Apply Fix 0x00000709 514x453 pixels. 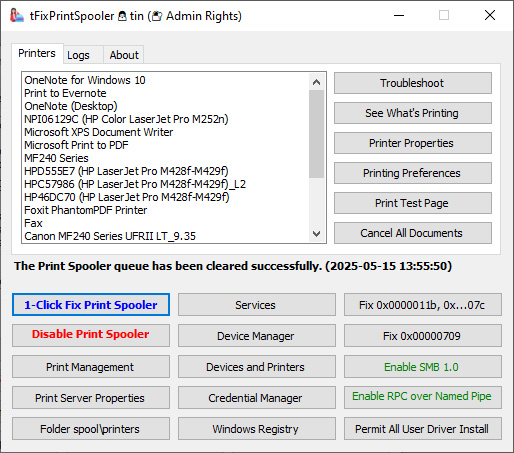tap(423, 336)
